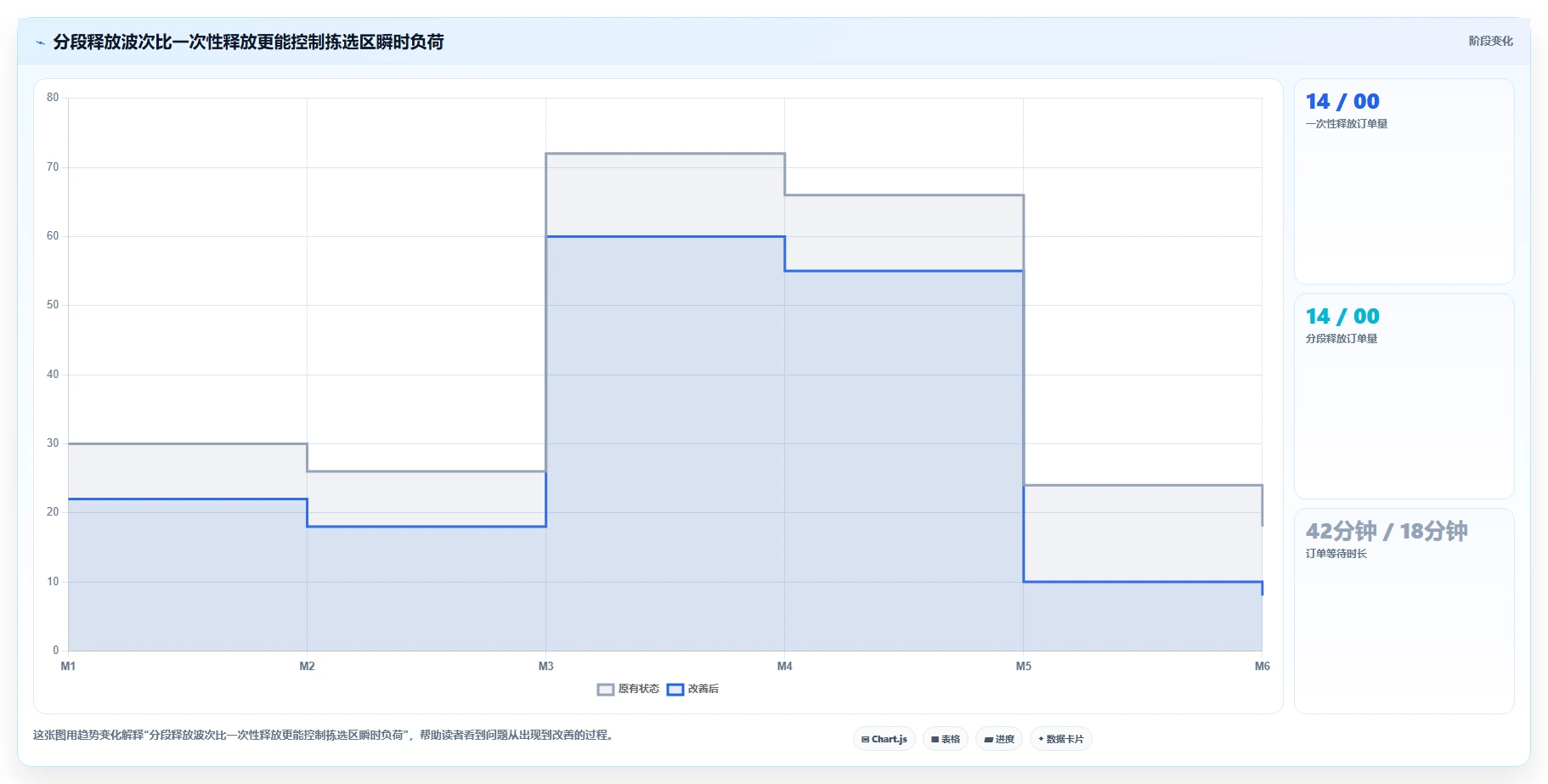The image size is (1548, 784).
Task: Click the 20 y-axis label
Action: [53, 512]
